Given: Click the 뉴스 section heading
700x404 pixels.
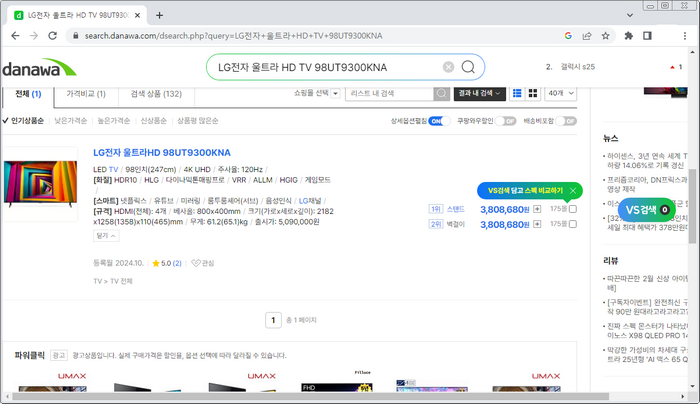Looking at the screenshot, I should 610,138.
